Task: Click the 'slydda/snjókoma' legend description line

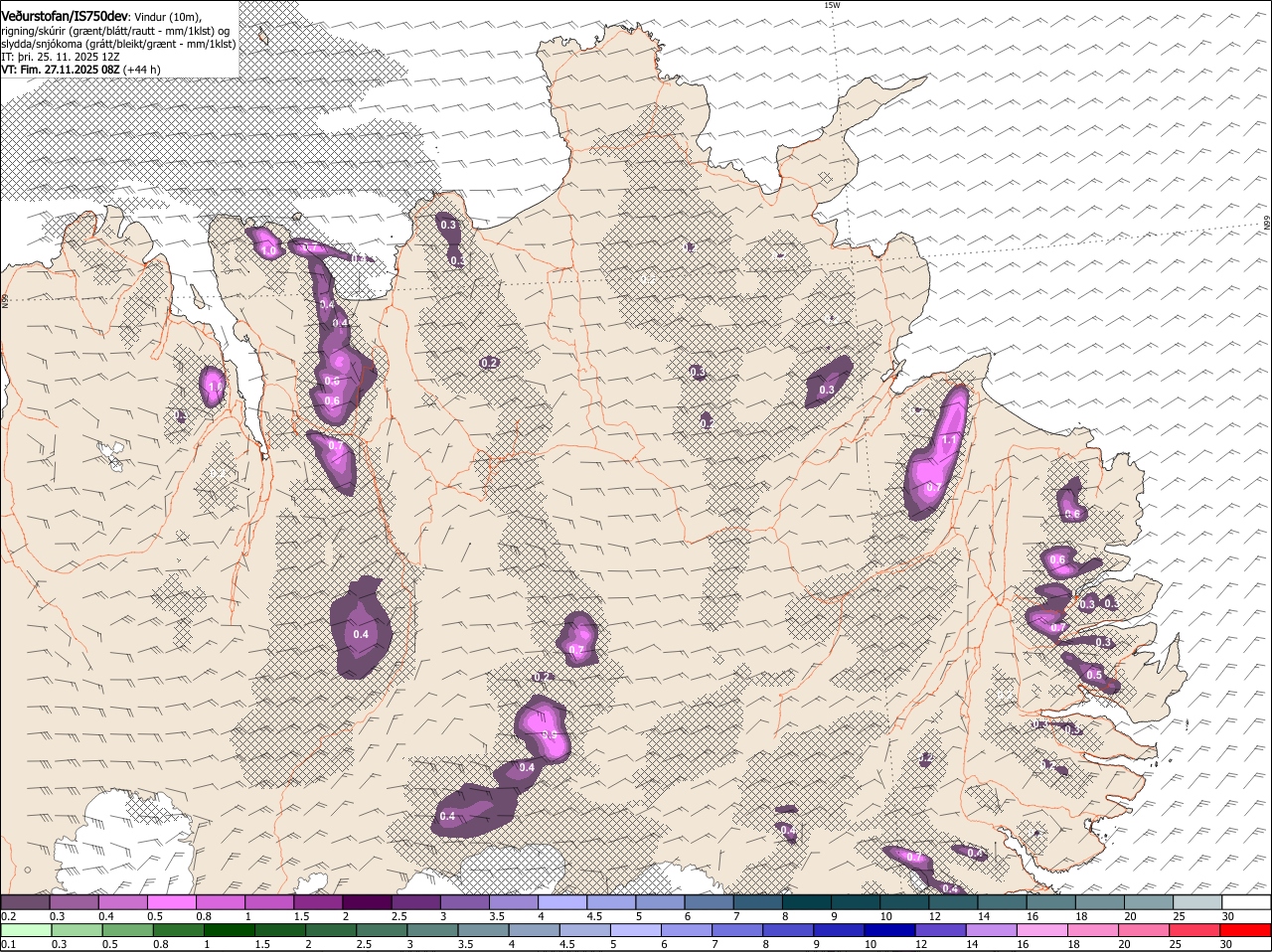Action: click(118, 44)
